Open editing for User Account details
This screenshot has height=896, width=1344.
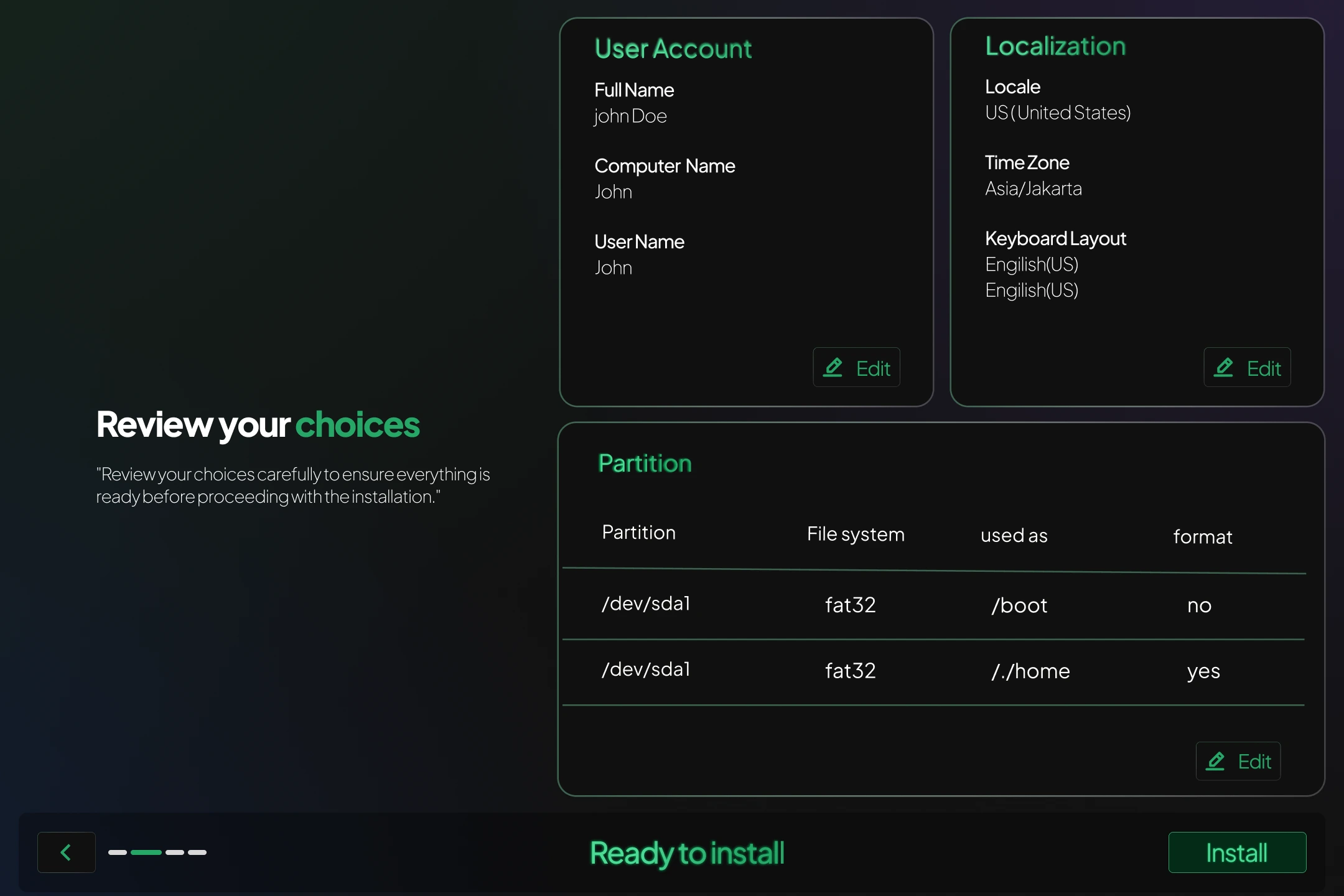coord(856,367)
